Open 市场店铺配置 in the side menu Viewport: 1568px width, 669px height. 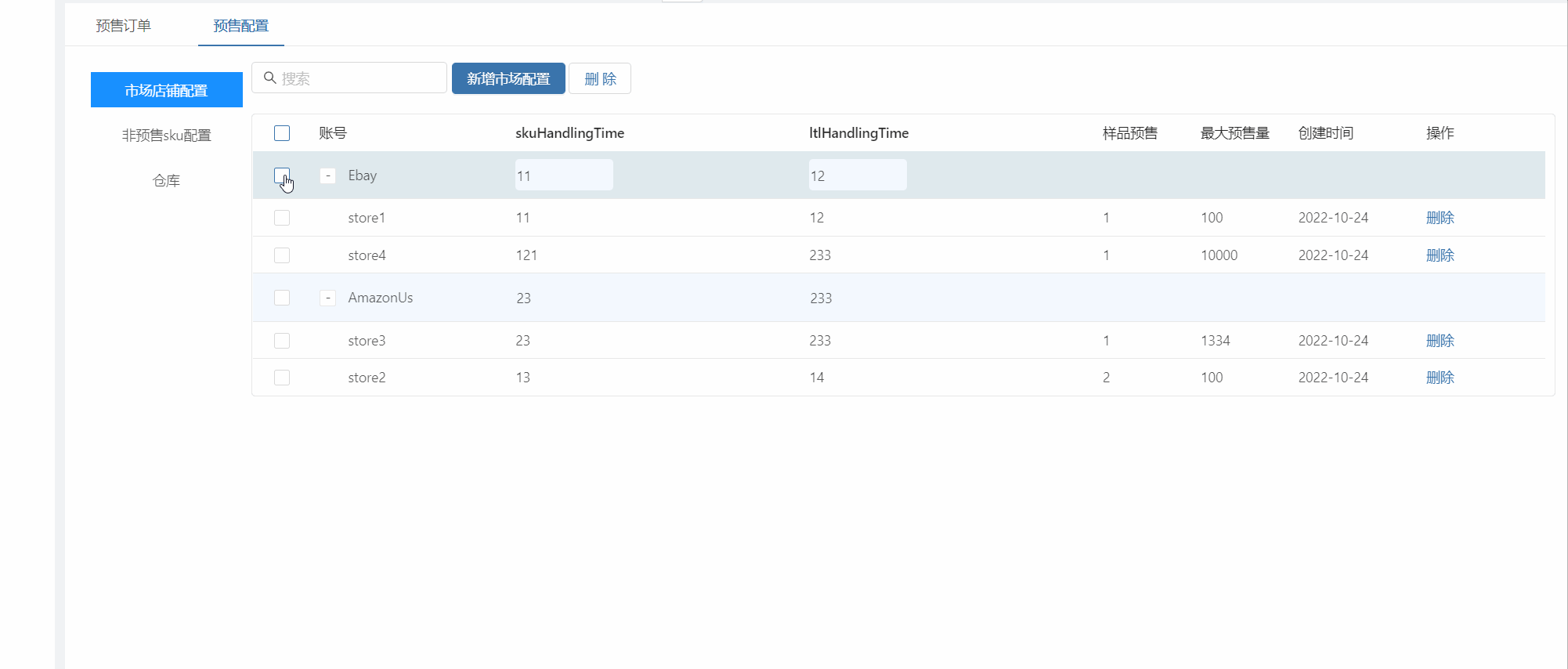coord(167,90)
